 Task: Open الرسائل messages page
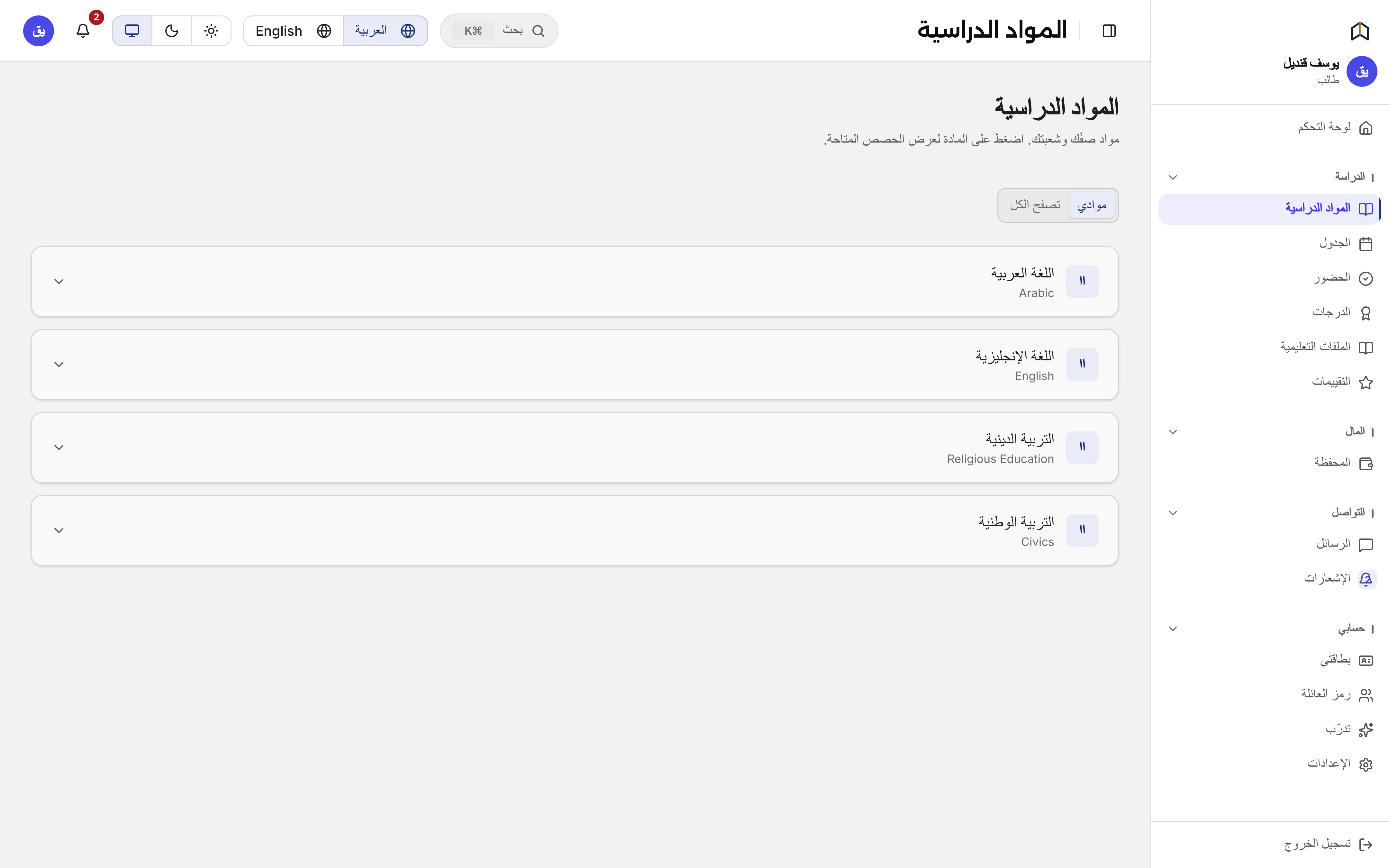pyautogui.click(x=1270, y=544)
